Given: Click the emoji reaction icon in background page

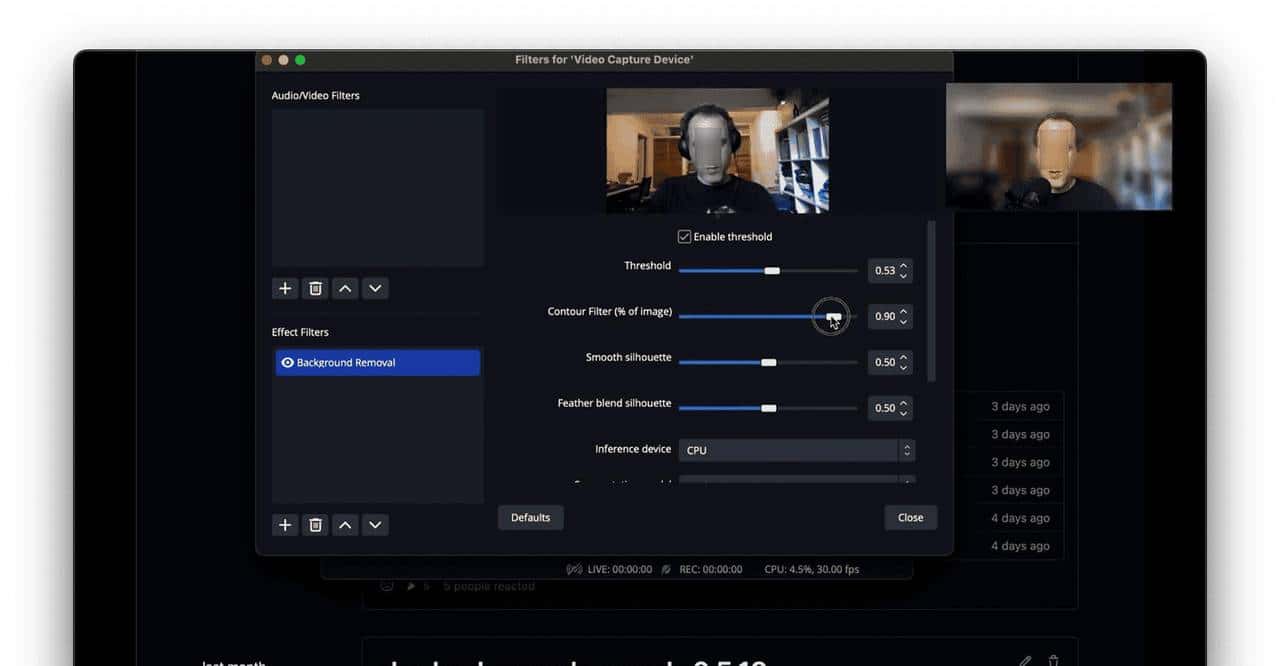Looking at the screenshot, I should [386, 586].
